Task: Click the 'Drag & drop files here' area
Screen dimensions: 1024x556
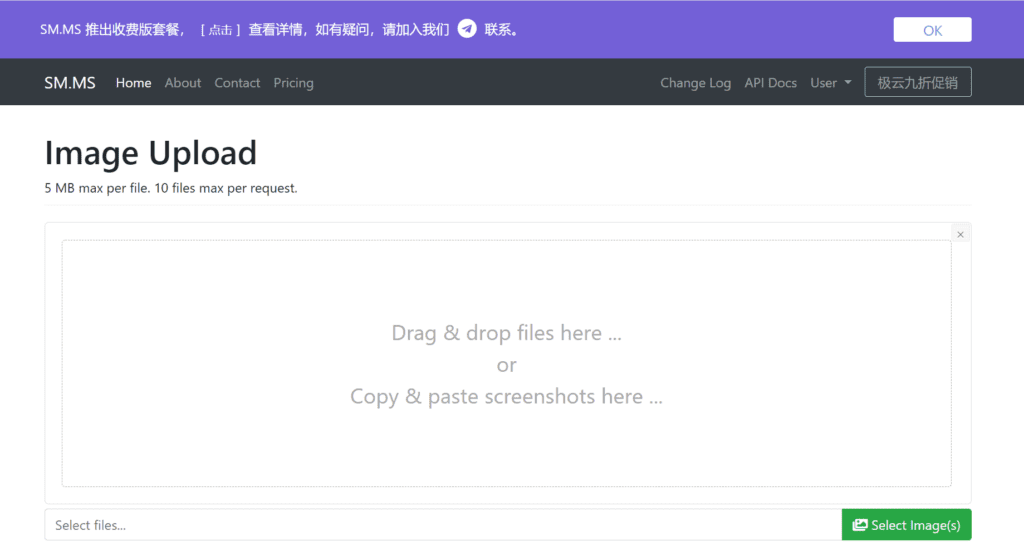Action: tap(506, 333)
